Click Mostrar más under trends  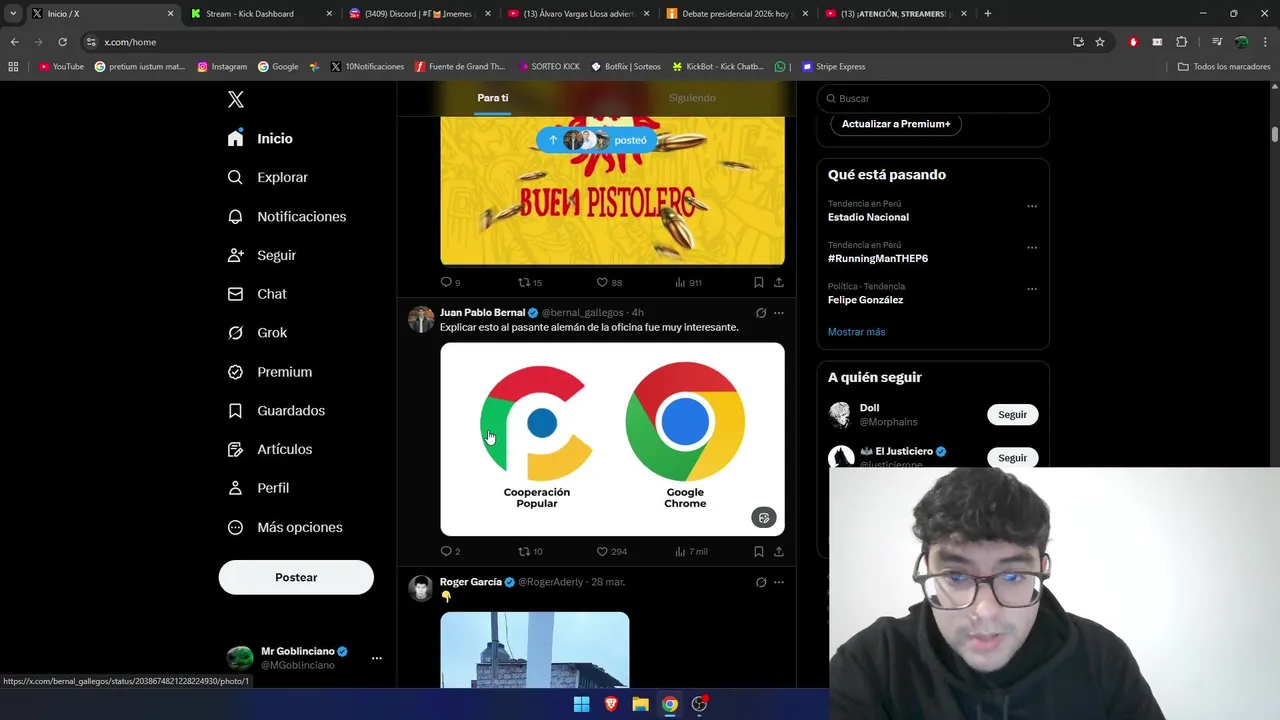856,332
